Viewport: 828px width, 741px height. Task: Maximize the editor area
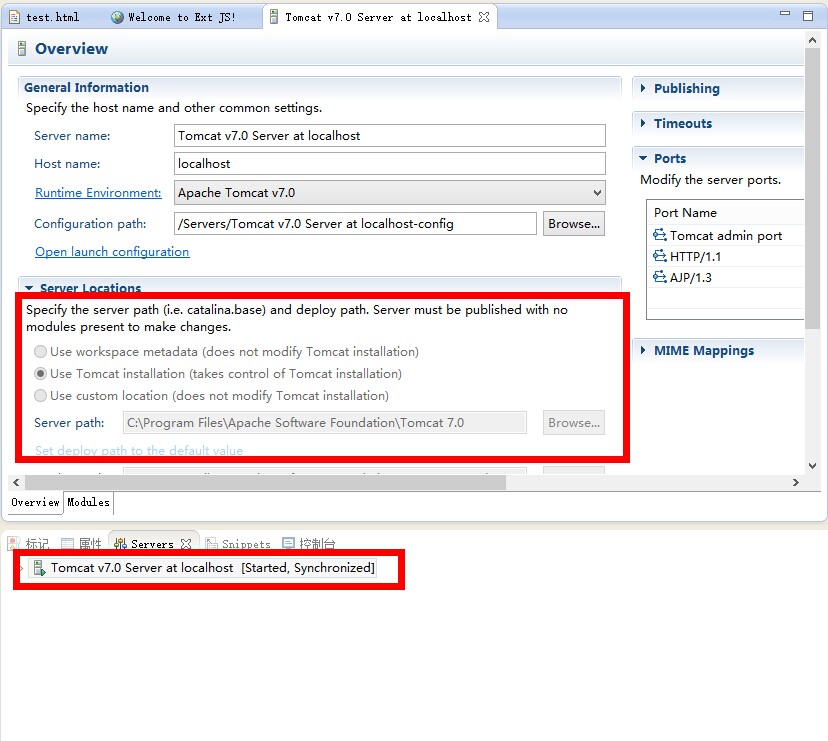[x=808, y=16]
